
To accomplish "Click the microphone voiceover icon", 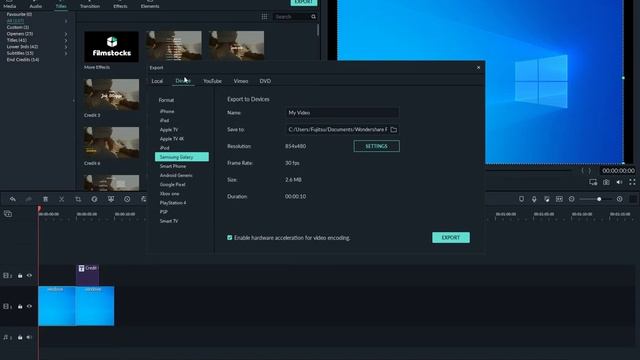I will pyautogui.click(x=534, y=199).
